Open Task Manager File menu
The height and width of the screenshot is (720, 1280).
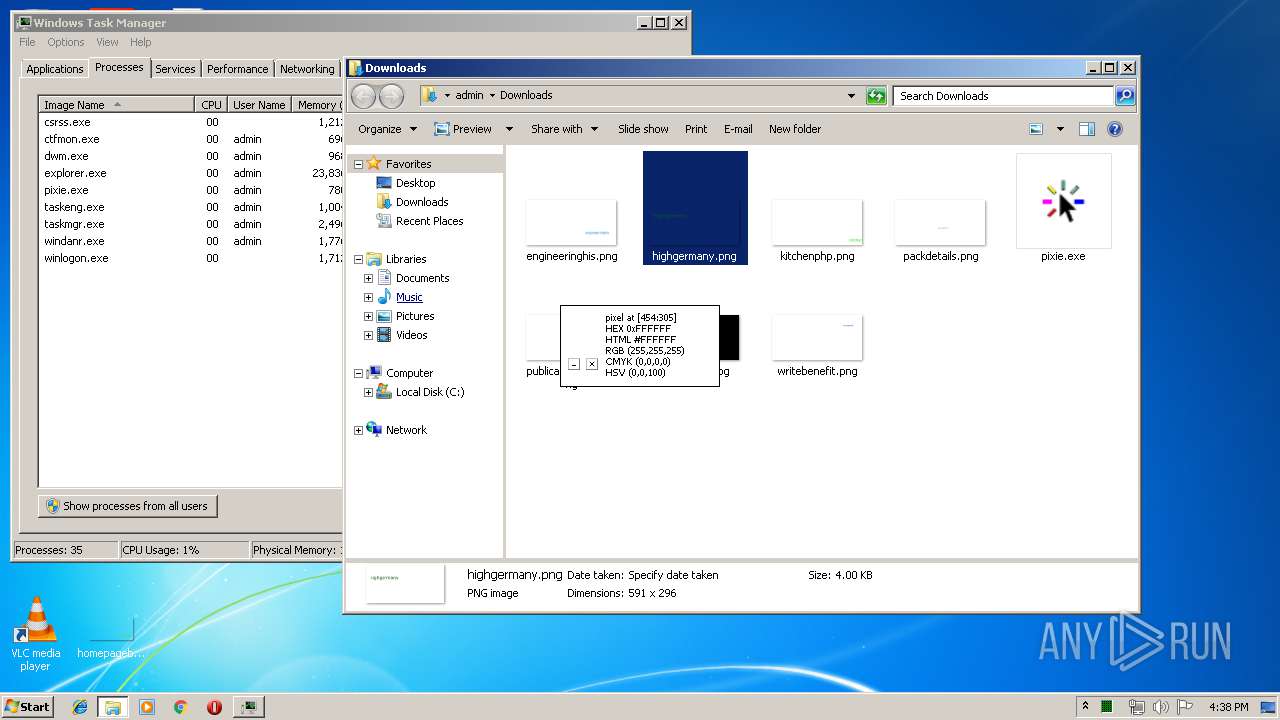tap(27, 42)
